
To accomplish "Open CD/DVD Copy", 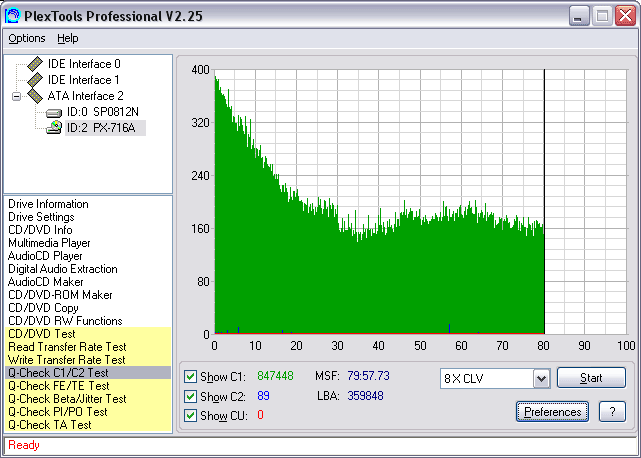I will [x=43, y=308].
